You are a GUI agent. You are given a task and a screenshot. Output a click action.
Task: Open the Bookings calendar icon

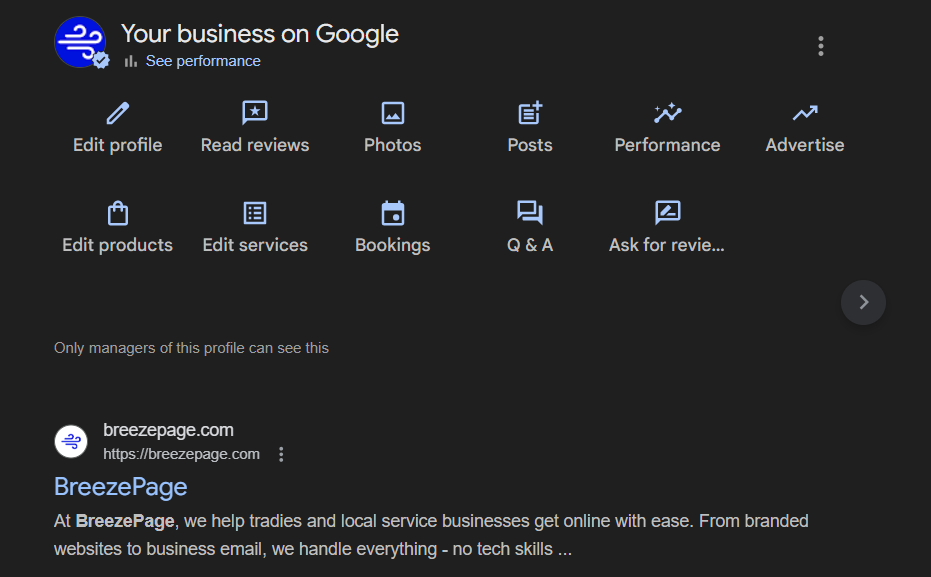tap(393, 213)
